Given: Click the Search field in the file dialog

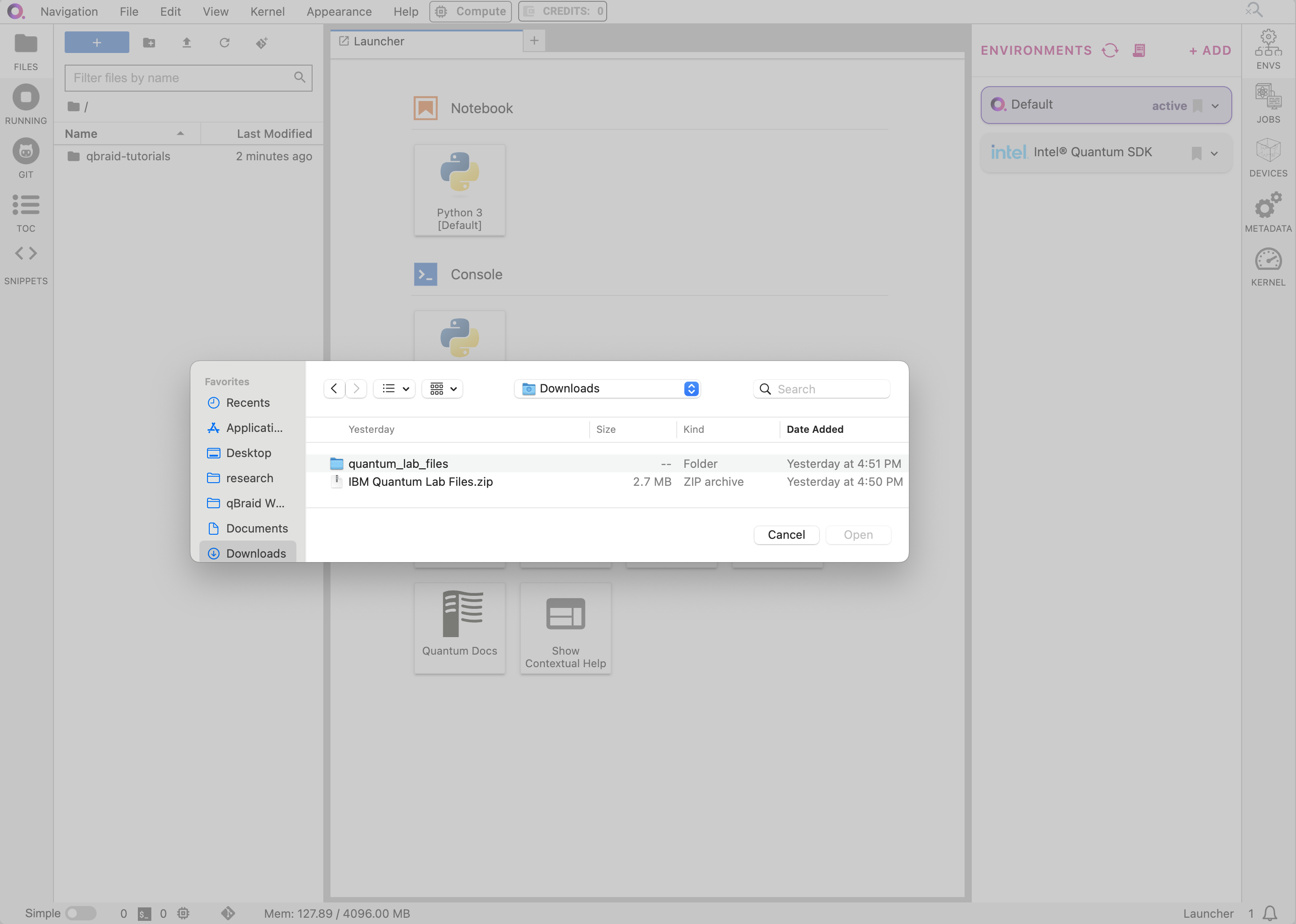Looking at the screenshot, I should tap(821, 389).
